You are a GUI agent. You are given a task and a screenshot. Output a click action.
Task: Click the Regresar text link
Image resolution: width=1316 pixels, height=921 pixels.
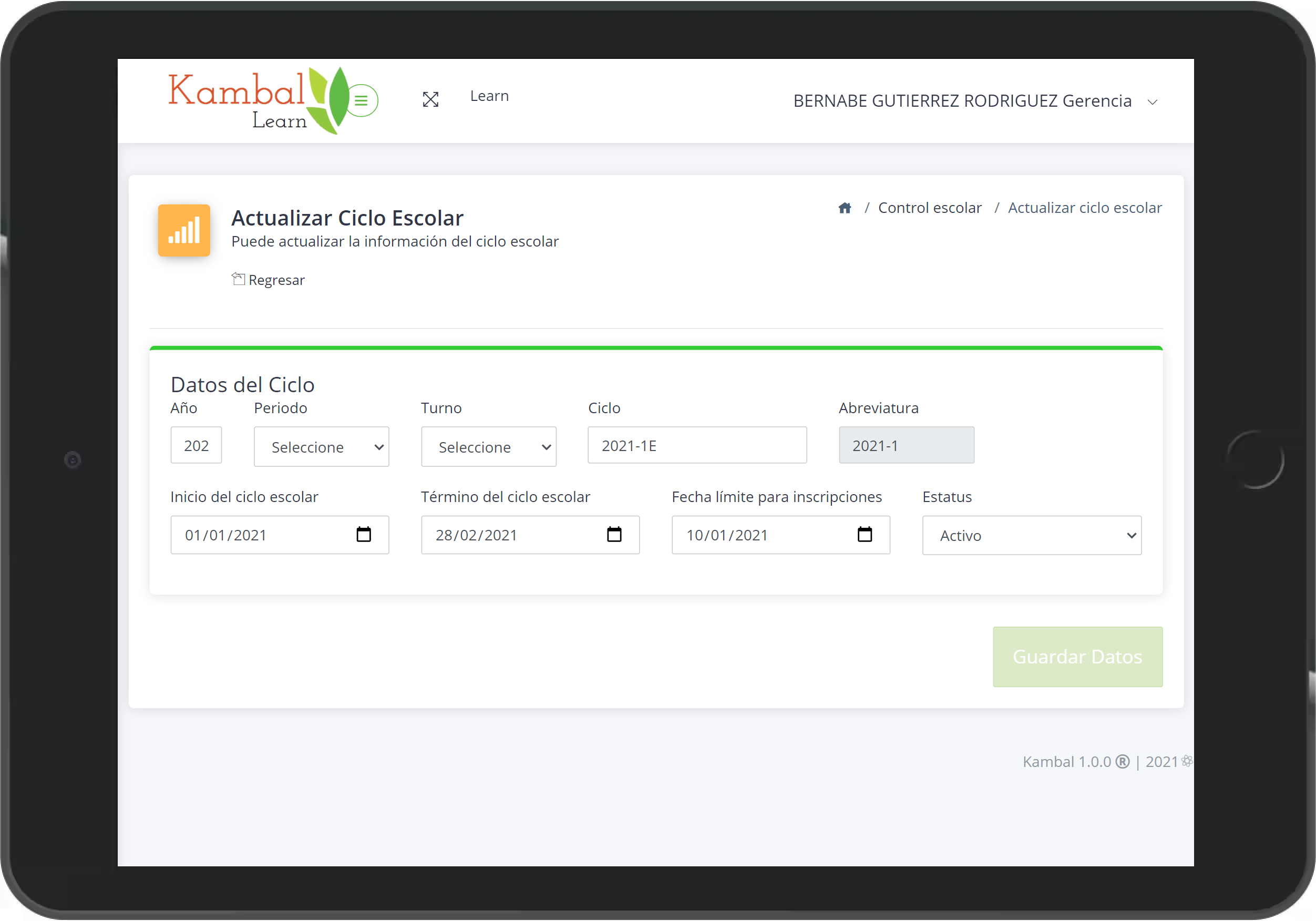point(276,279)
